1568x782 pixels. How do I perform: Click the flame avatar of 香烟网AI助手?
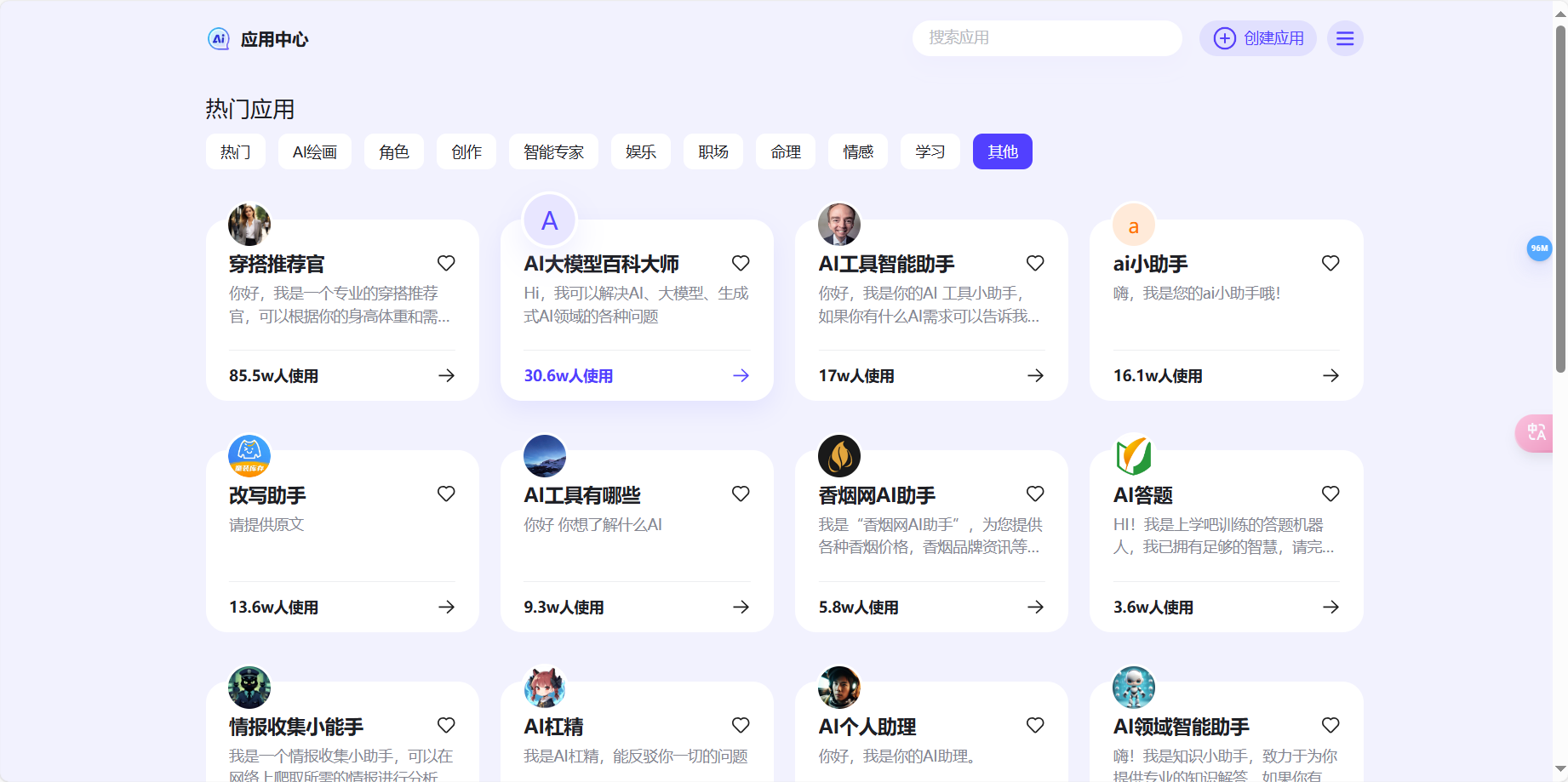click(x=839, y=455)
